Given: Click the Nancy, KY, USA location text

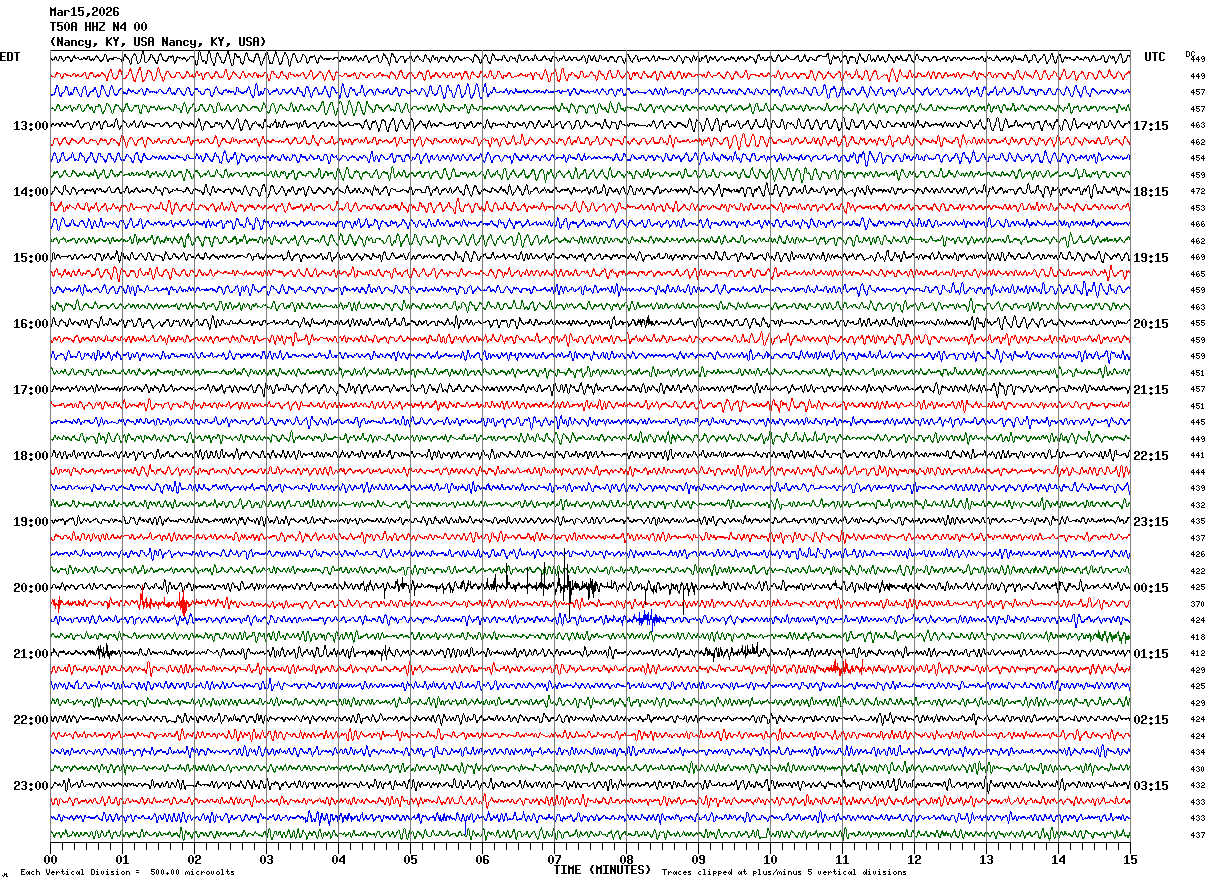Looking at the screenshot, I should 158,42.
